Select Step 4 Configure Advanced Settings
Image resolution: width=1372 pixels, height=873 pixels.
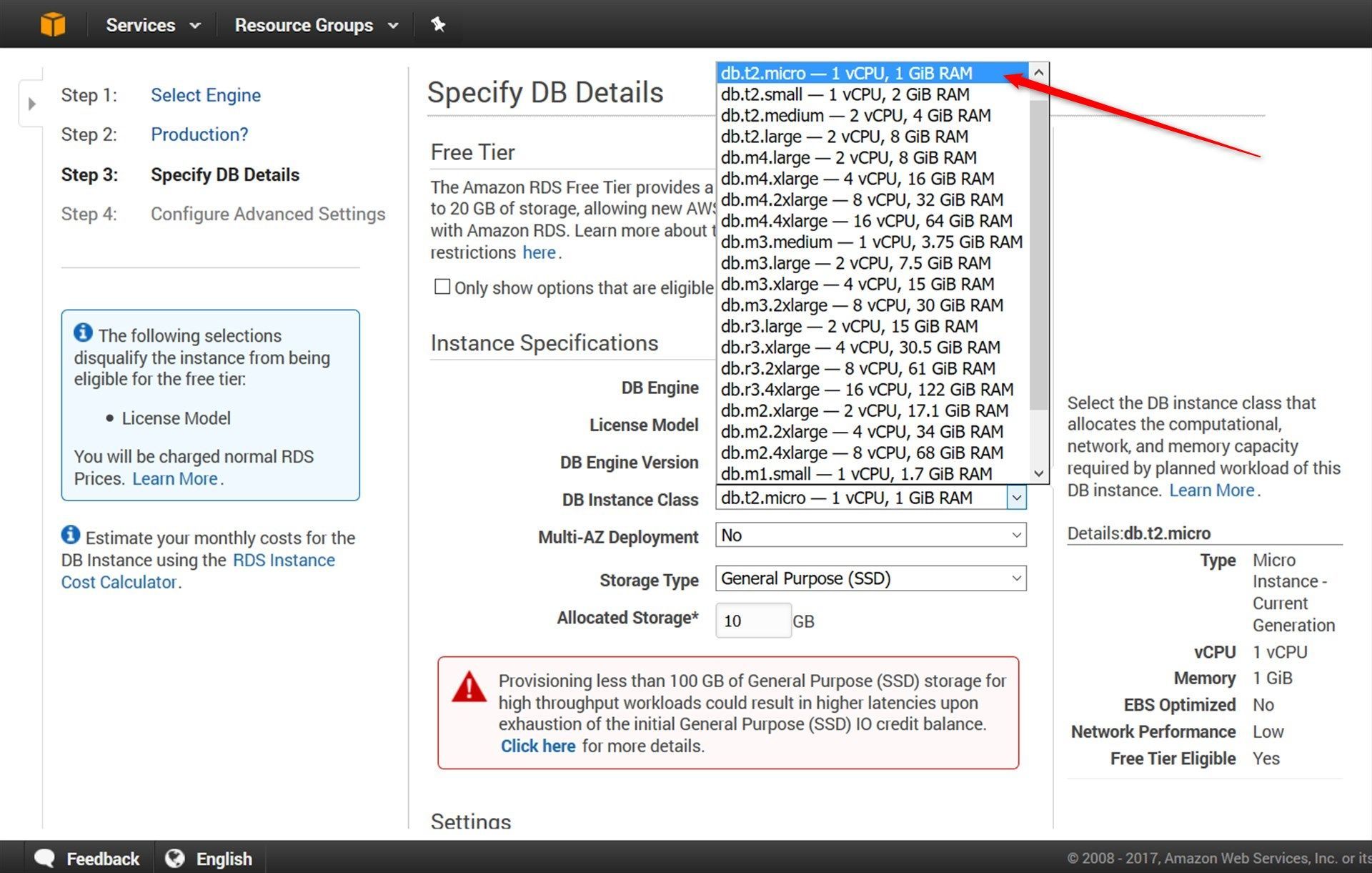(268, 214)
